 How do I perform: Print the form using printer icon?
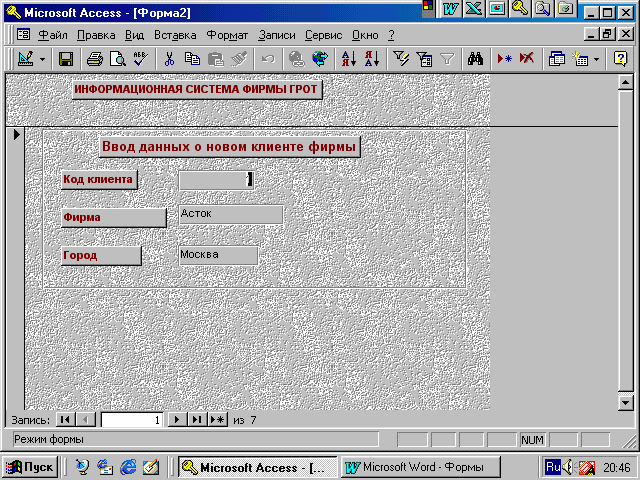95,59
